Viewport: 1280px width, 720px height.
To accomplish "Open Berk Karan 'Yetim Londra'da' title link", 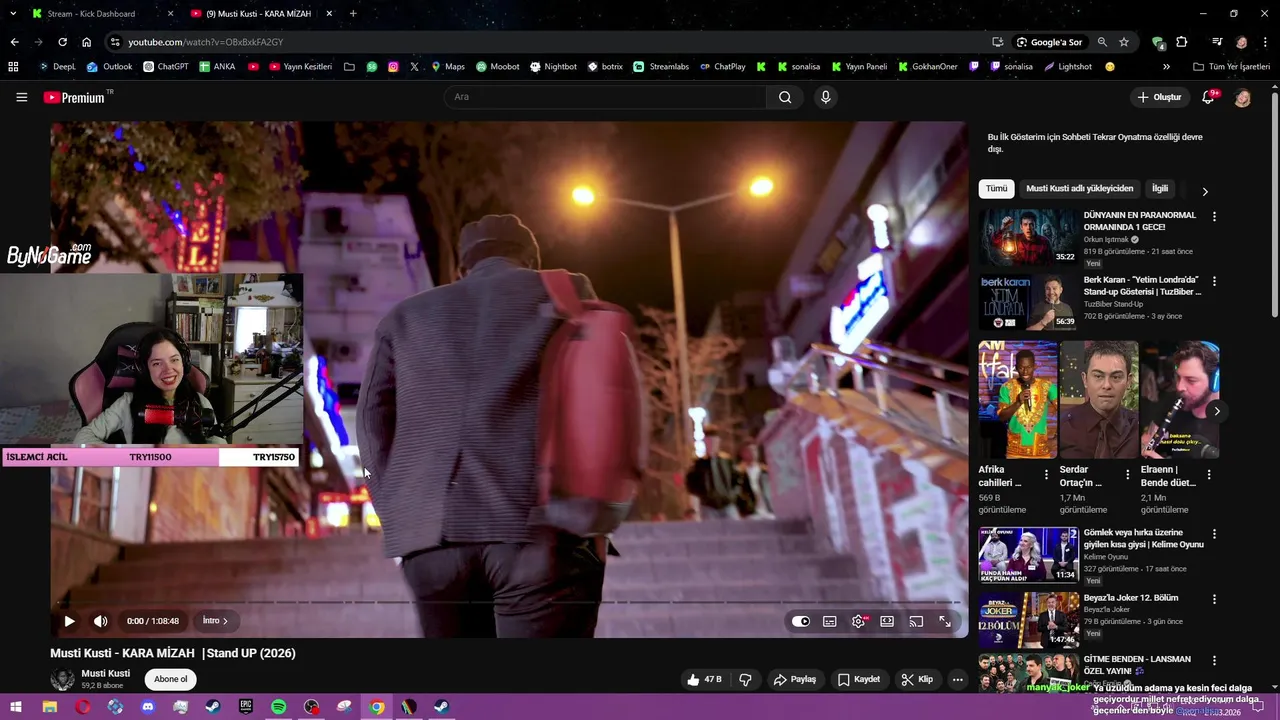I will point(1142,286).
